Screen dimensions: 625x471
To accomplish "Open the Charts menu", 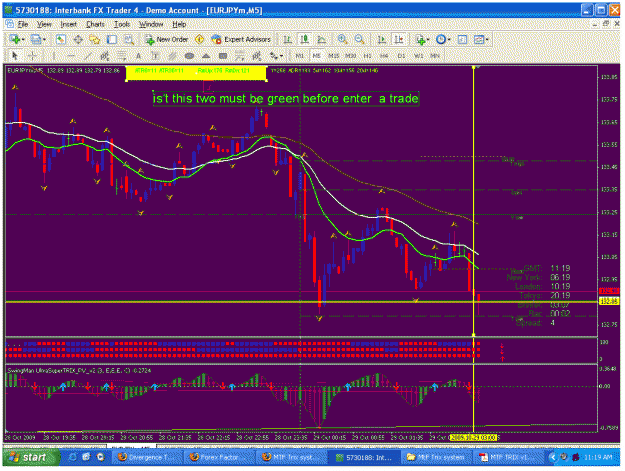I will (x=95, y=24).
